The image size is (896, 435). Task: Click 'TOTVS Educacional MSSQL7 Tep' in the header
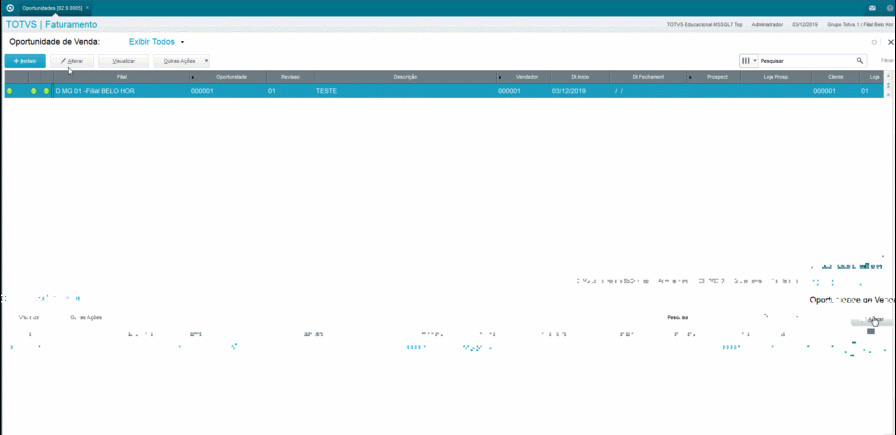click(x=704, y=25)
